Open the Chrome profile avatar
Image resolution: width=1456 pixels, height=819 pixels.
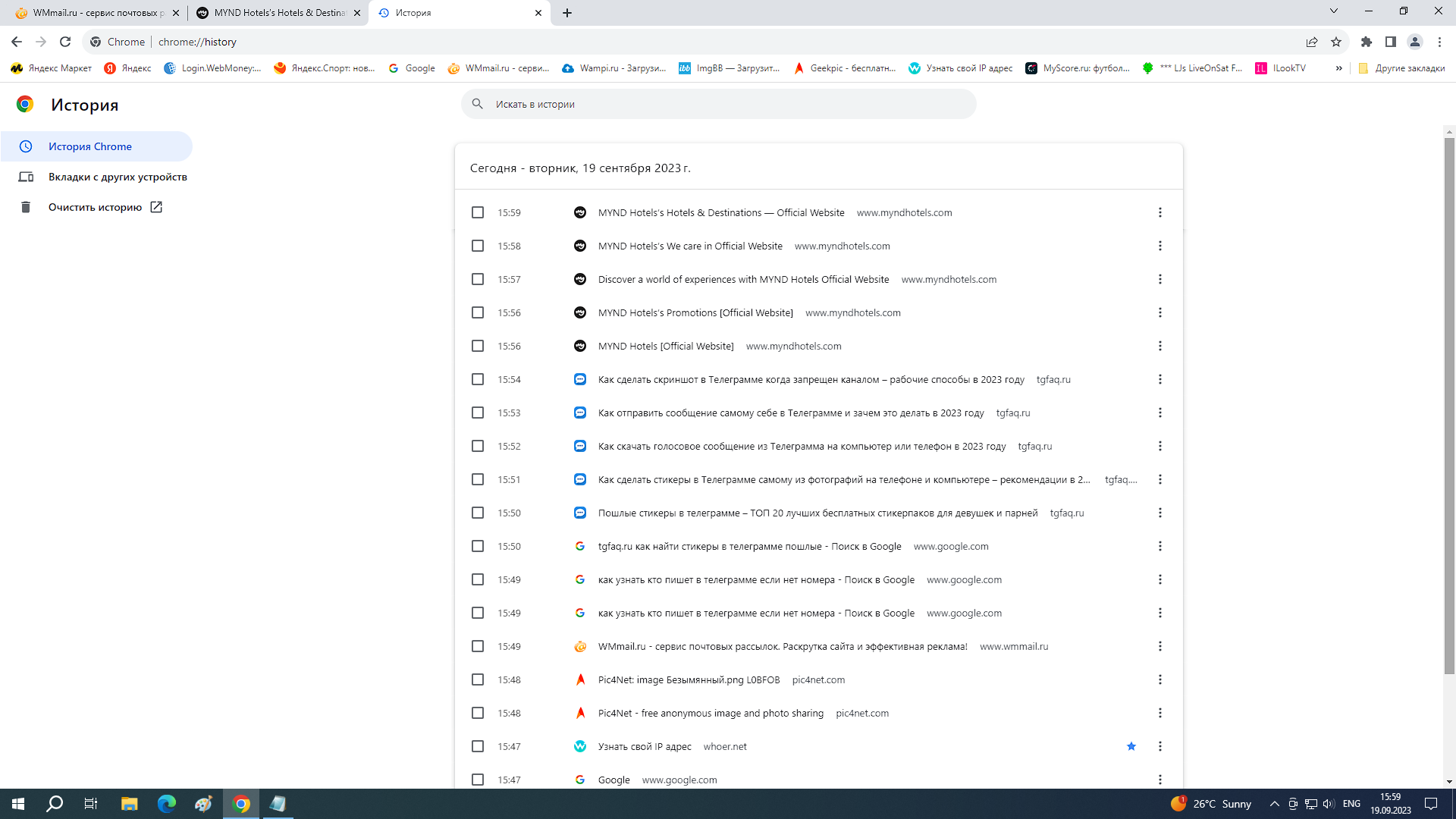(x=1415, y=42)
